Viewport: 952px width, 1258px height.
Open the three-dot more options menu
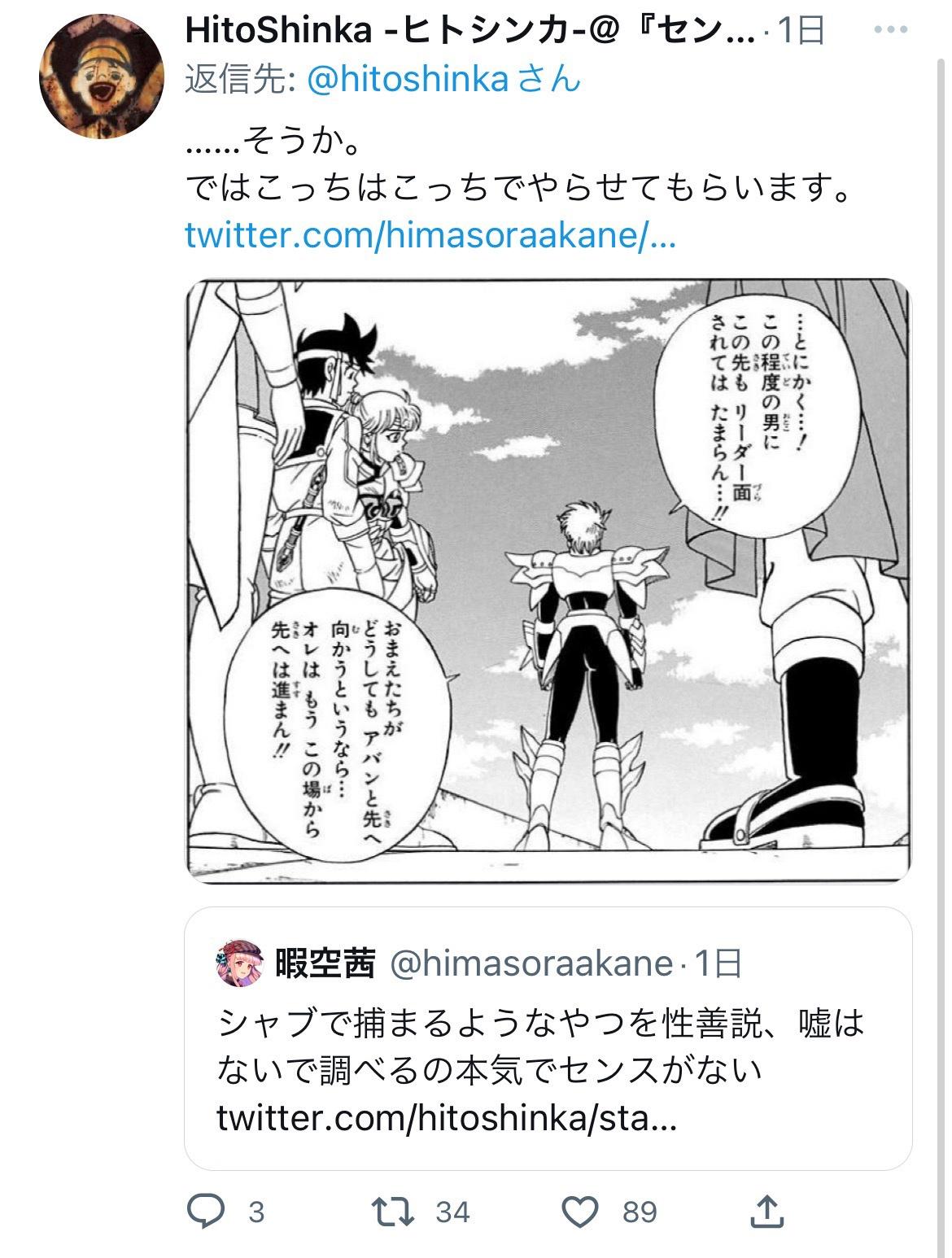(889, 30)
